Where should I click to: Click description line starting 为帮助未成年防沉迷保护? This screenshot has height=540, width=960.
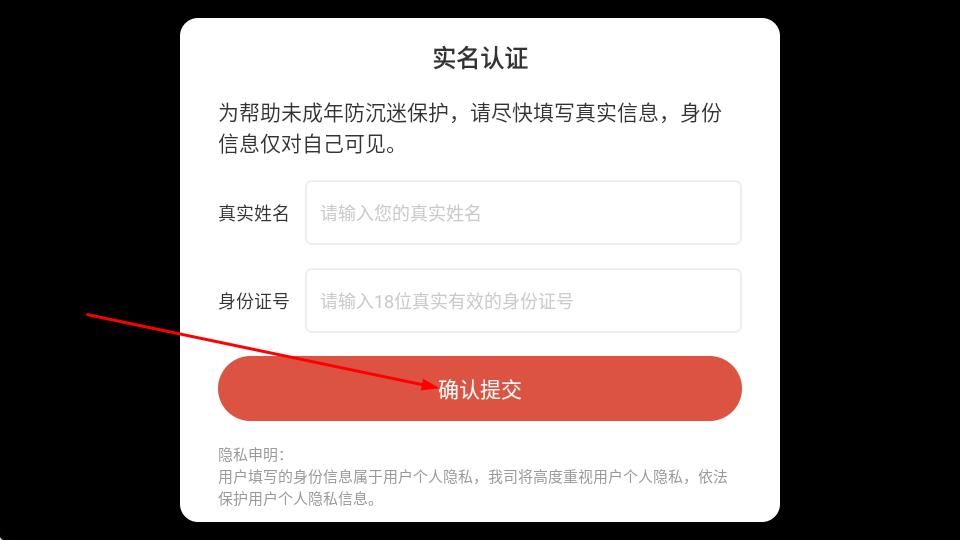470,113
